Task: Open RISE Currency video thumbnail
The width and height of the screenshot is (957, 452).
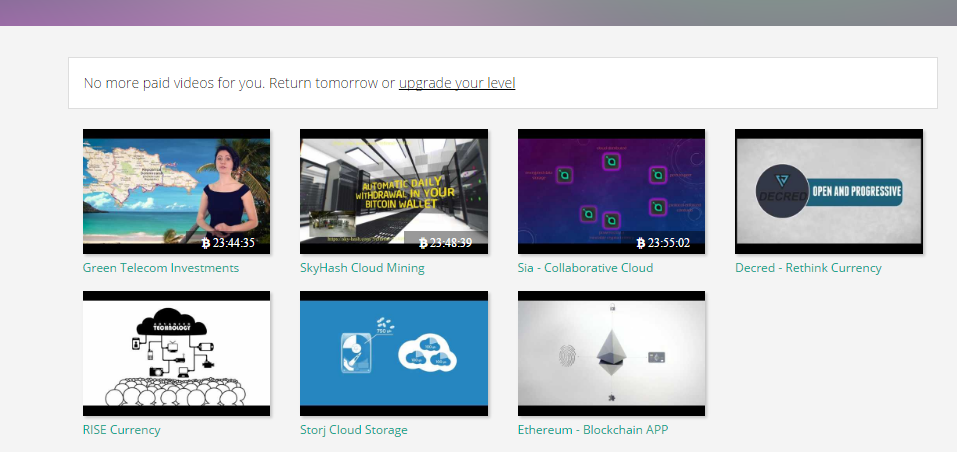Action: click(x=176, y=353)
